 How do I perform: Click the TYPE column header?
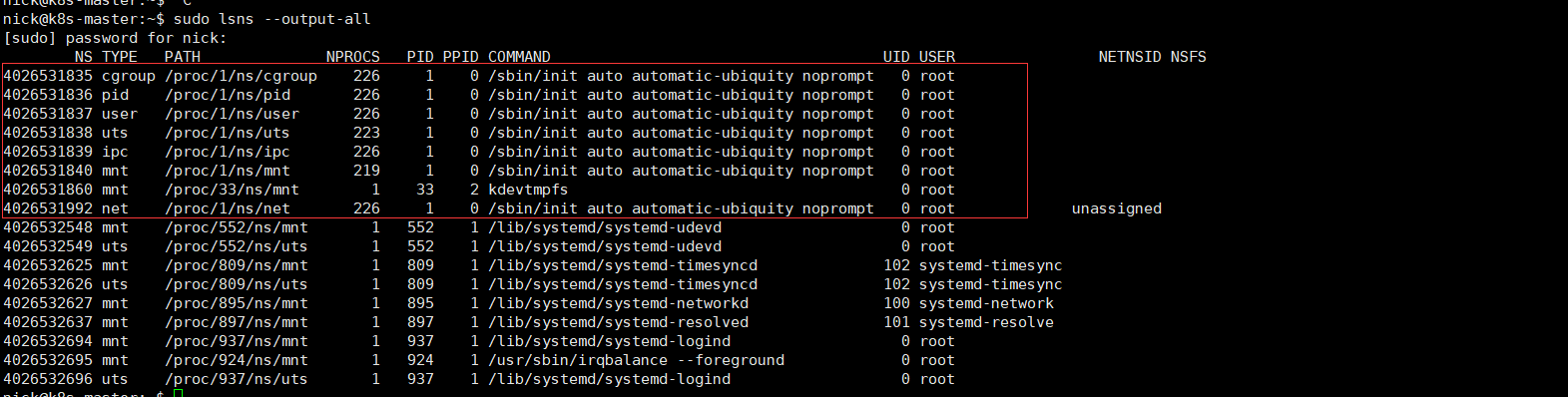120,57
